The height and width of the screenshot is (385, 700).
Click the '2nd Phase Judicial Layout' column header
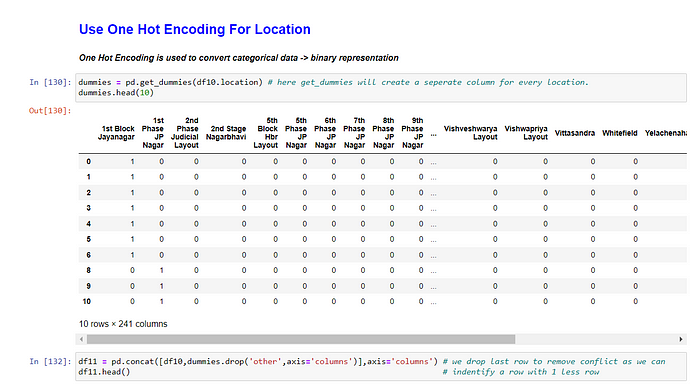coord(185,133)
